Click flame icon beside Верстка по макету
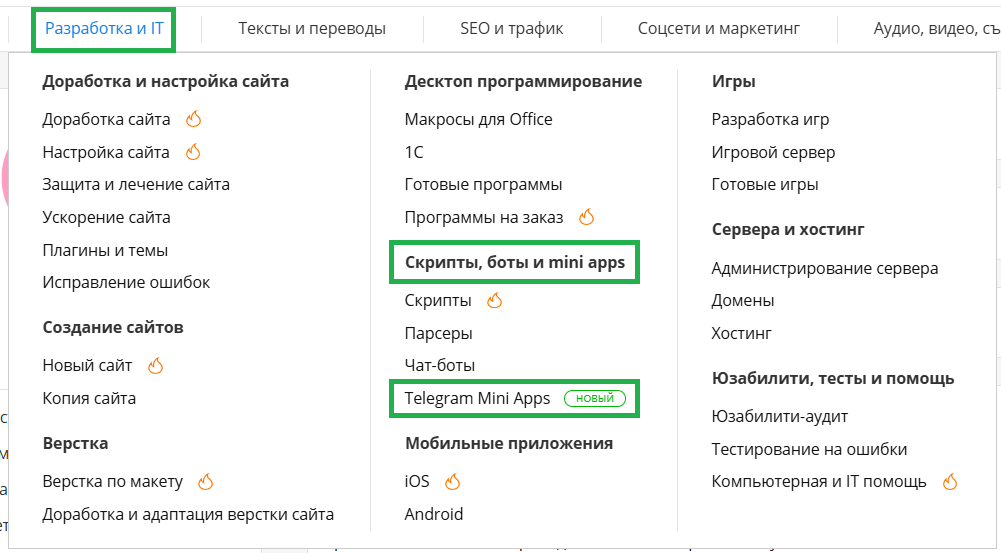The width and height of the screenshot is (1001, 553). coord(206,482)
